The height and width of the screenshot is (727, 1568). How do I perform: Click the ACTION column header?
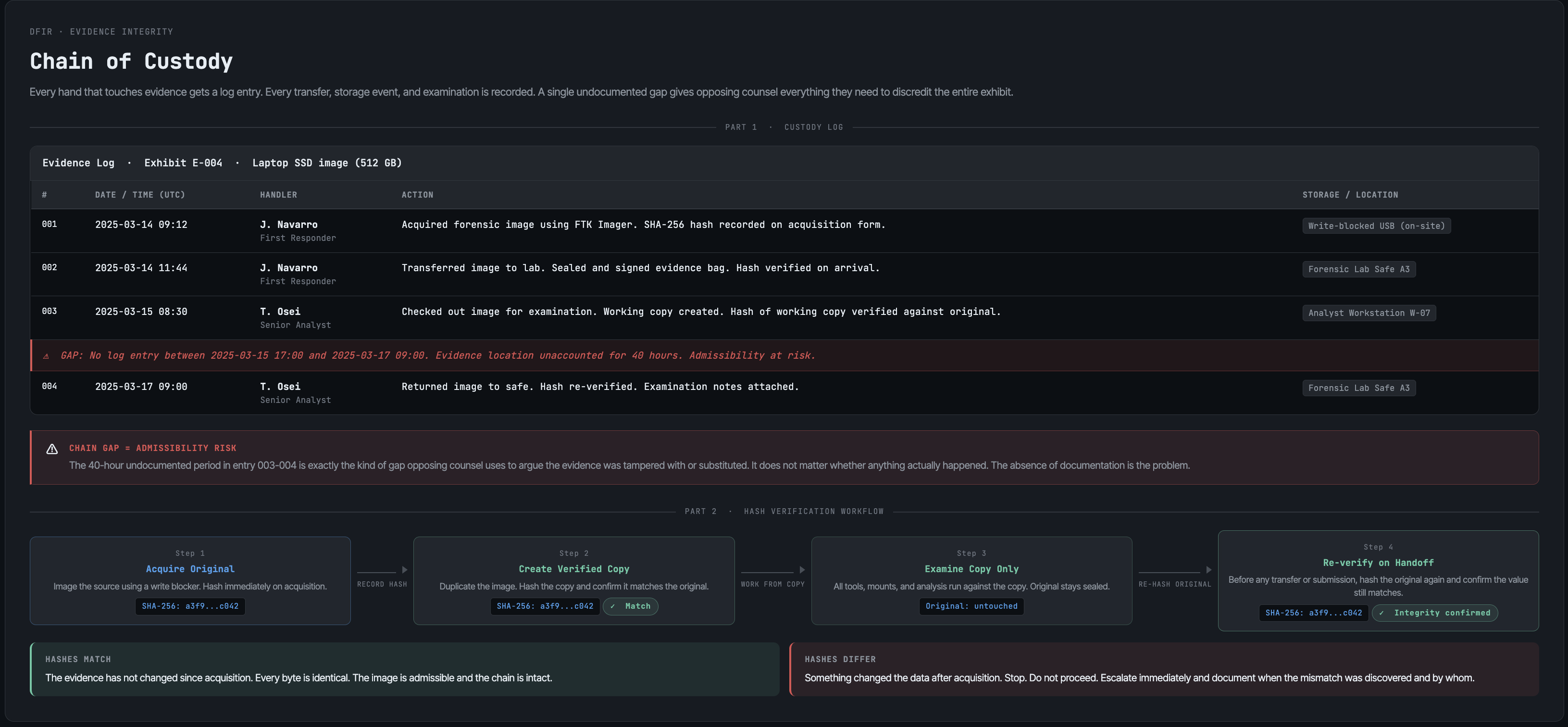tap(418, 195)
